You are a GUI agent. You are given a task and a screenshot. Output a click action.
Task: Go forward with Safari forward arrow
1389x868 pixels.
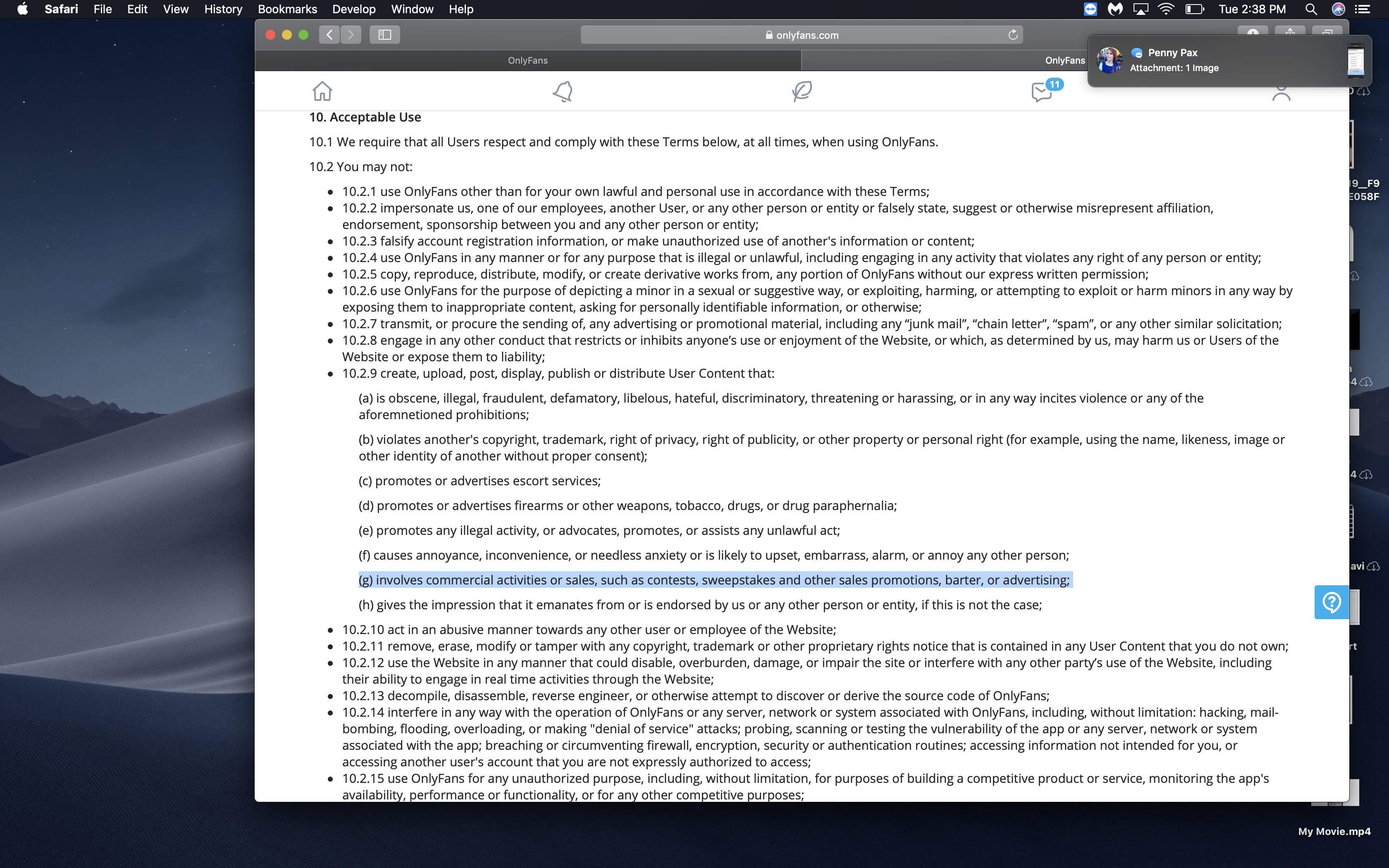coord(351,35)
